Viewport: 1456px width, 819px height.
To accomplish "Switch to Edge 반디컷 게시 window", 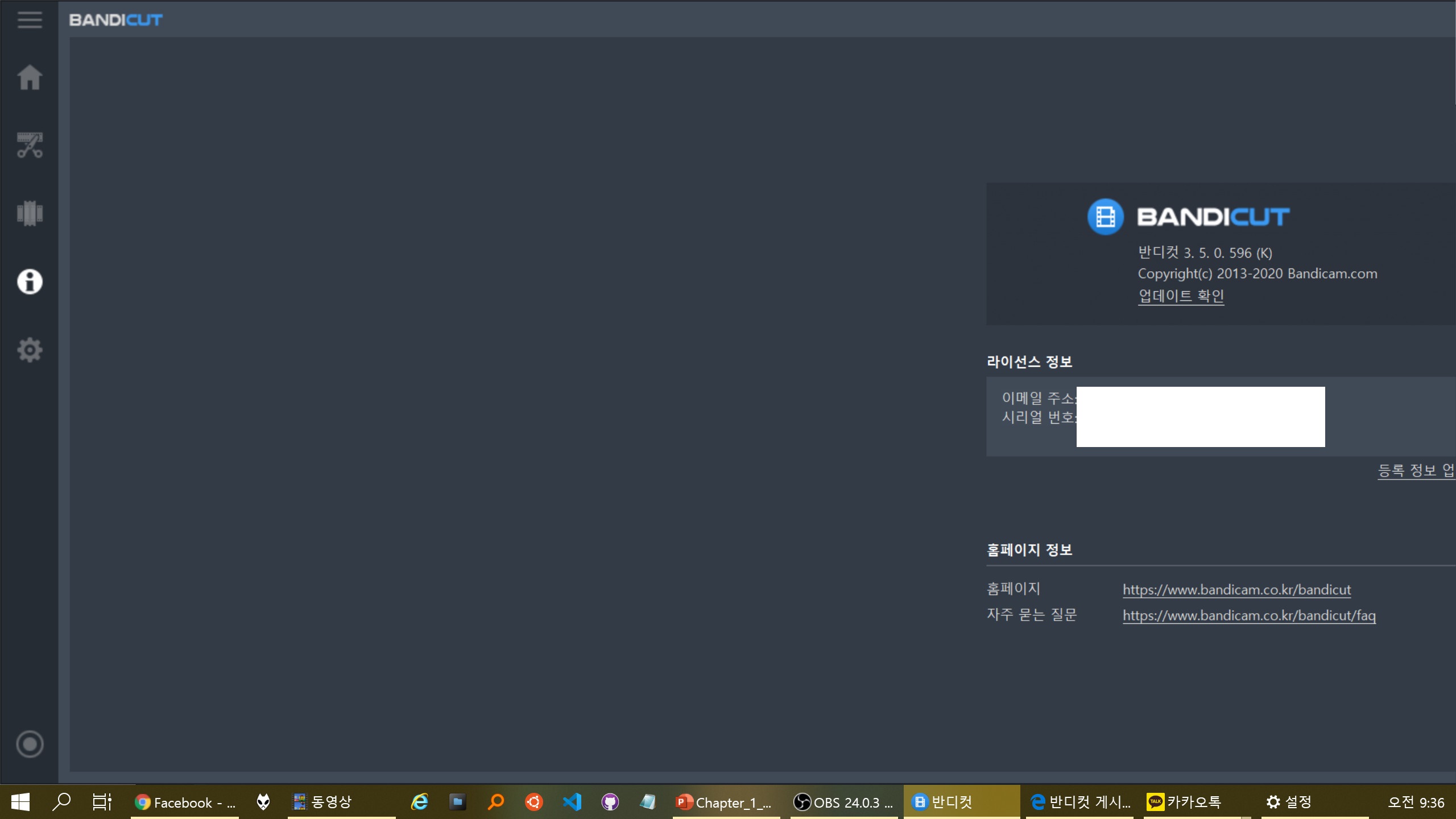I will pyautogui.click(x=1080, y=803).
